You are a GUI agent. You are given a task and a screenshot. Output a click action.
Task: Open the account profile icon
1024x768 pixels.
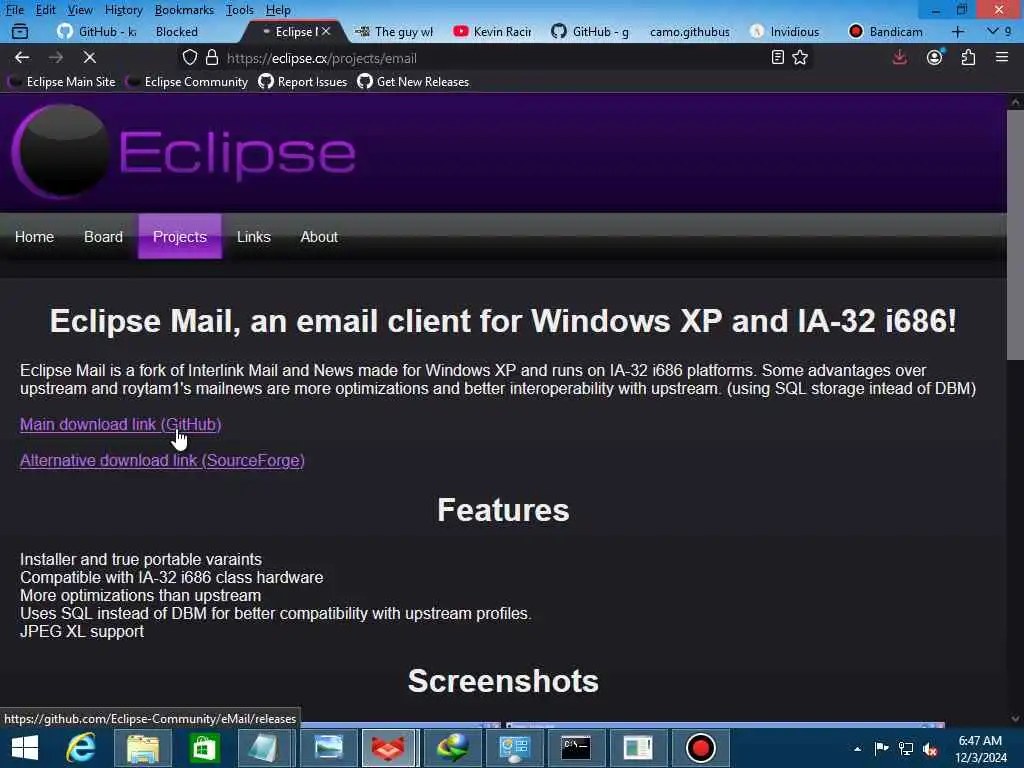click(x=935, y=57)
